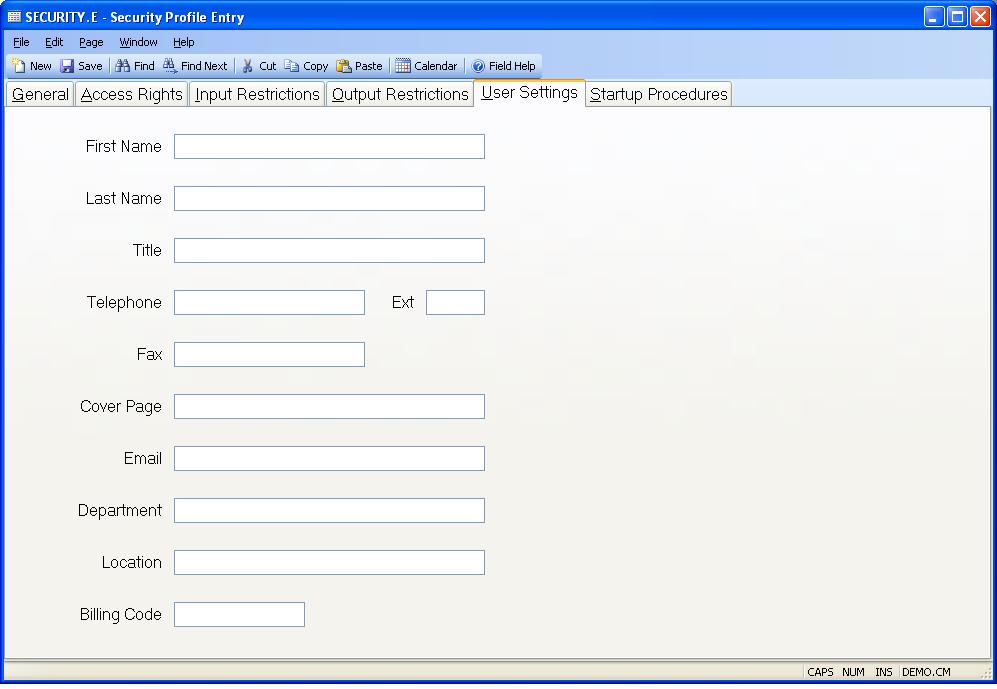The image size is (997, 689).
Task: Open the Calendar toolbar tool
Action: (x=426, y=65)
